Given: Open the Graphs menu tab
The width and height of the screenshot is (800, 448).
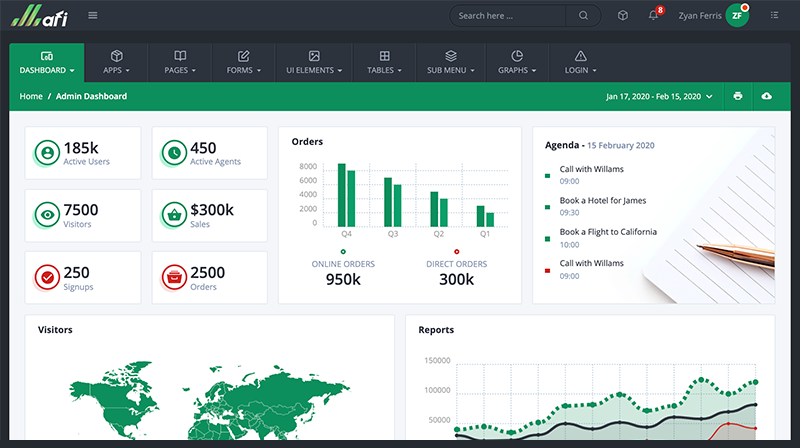Looking at the screenshot, I should [517, 62].
